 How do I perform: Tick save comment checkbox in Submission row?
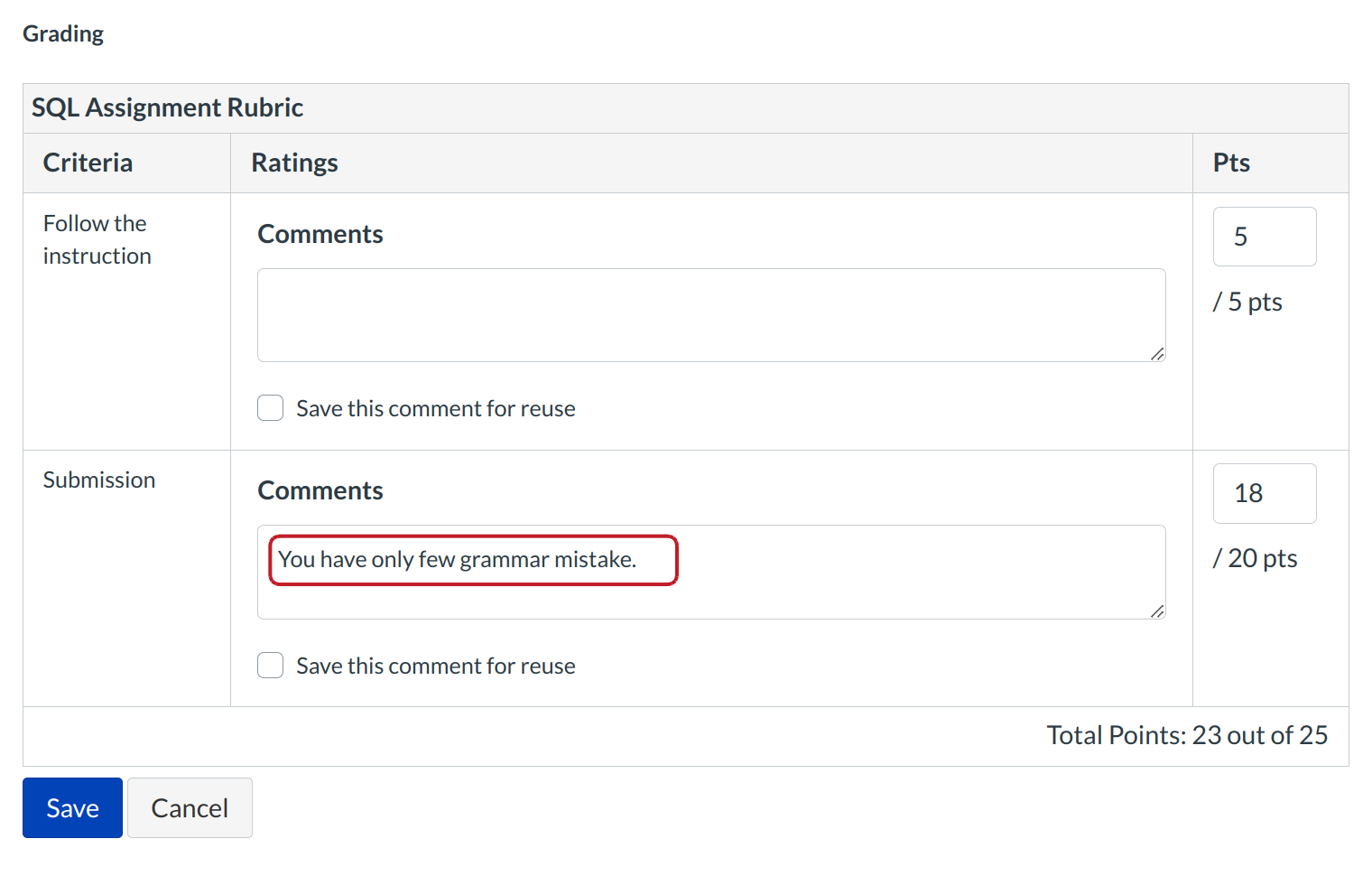(271, 666)
